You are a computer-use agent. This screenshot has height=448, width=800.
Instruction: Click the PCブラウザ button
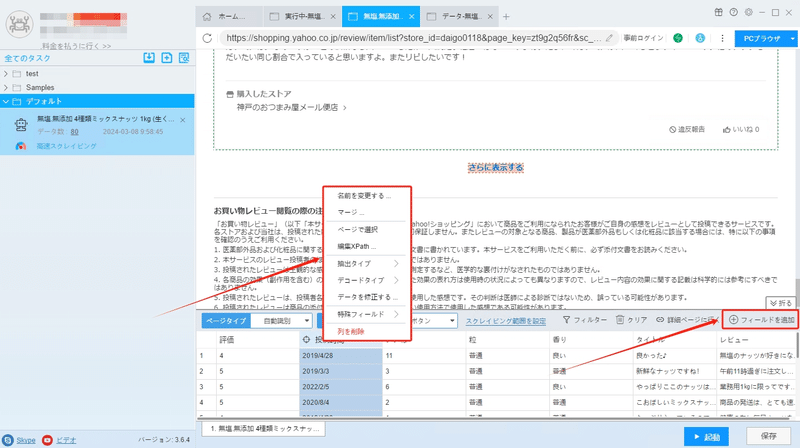761,38
